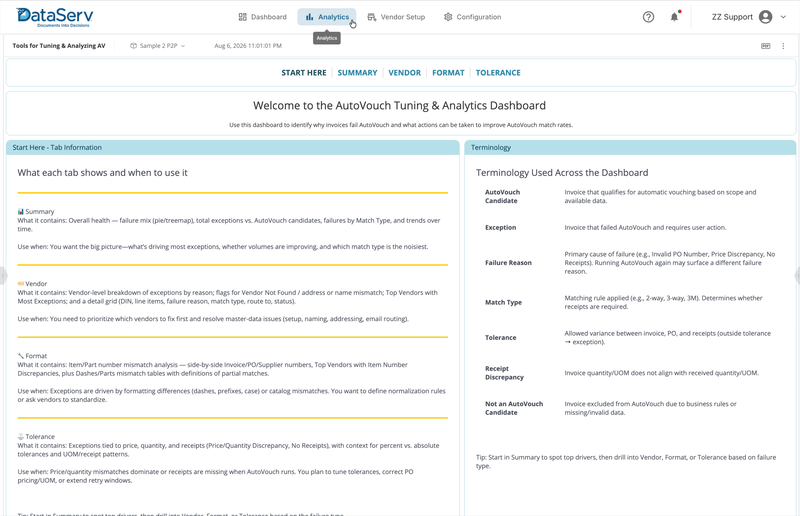The image size is (800, 516).
Task: Click the 'Match Type' term
Action: (504, 302)
